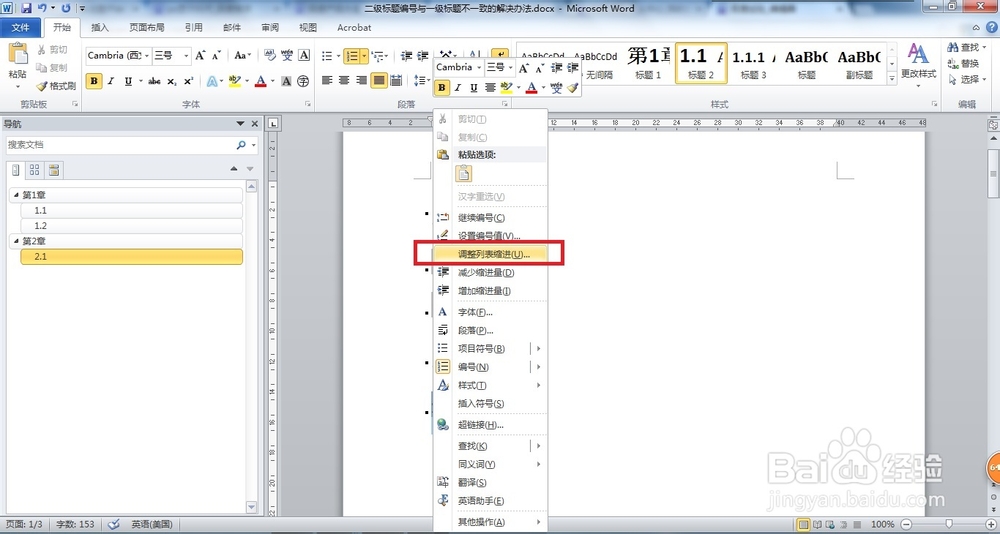
Task: Choose 调整列表缩进(U)... from context menu
Action: (x=490, y=254)
